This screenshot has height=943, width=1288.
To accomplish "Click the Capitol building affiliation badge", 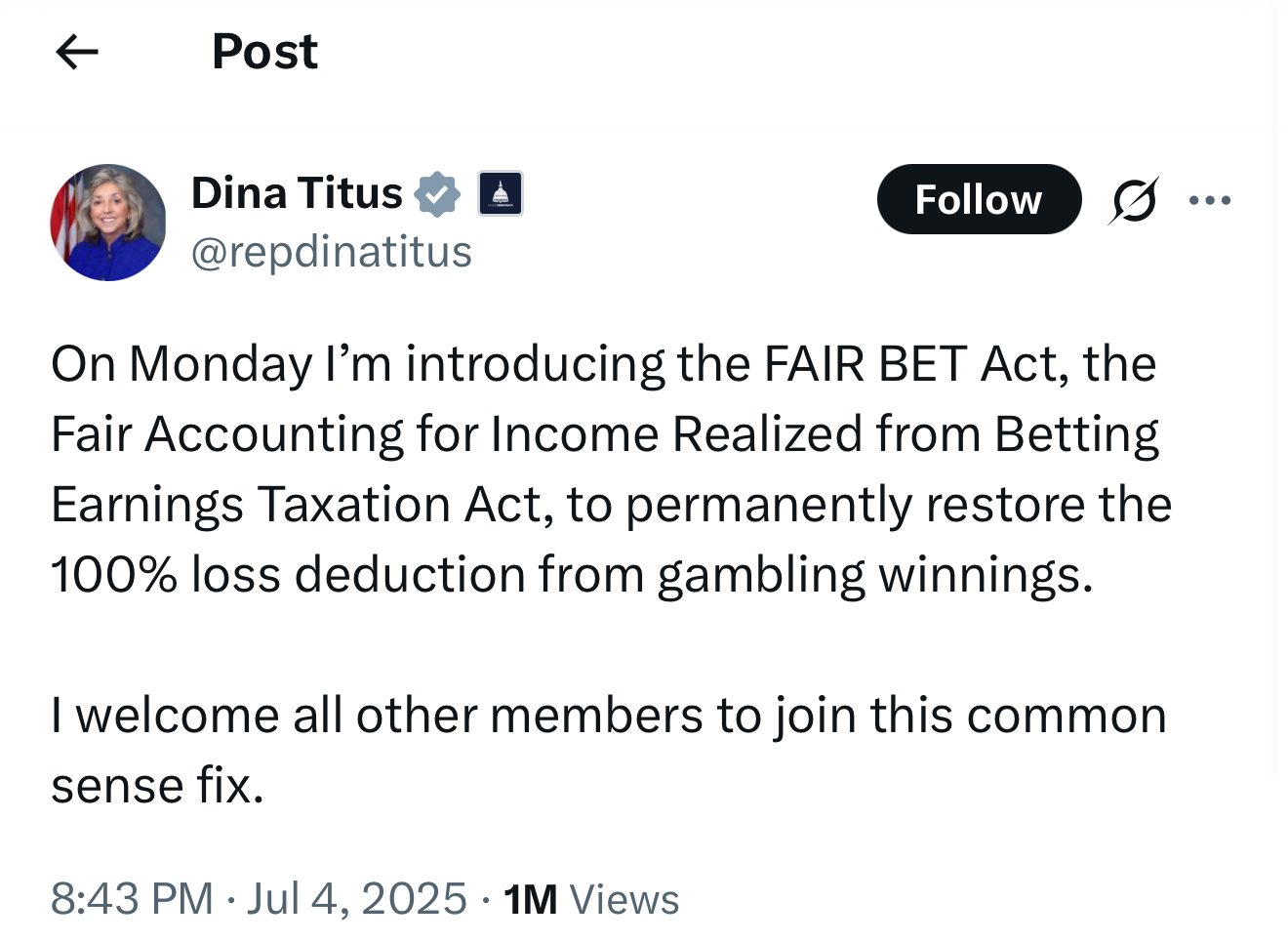I will (500, 193).
